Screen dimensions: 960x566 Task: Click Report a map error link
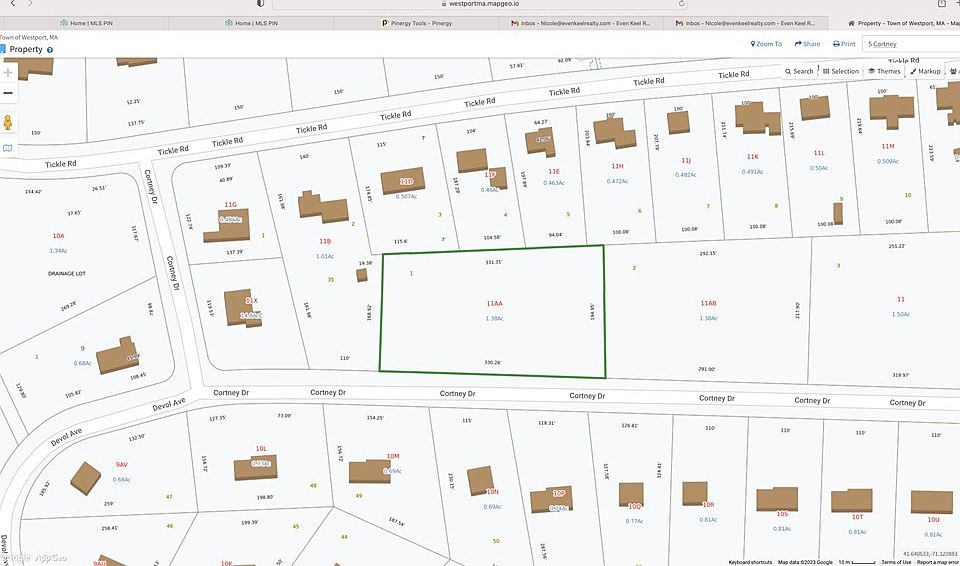pyautogui.click(x=937, y=562)
